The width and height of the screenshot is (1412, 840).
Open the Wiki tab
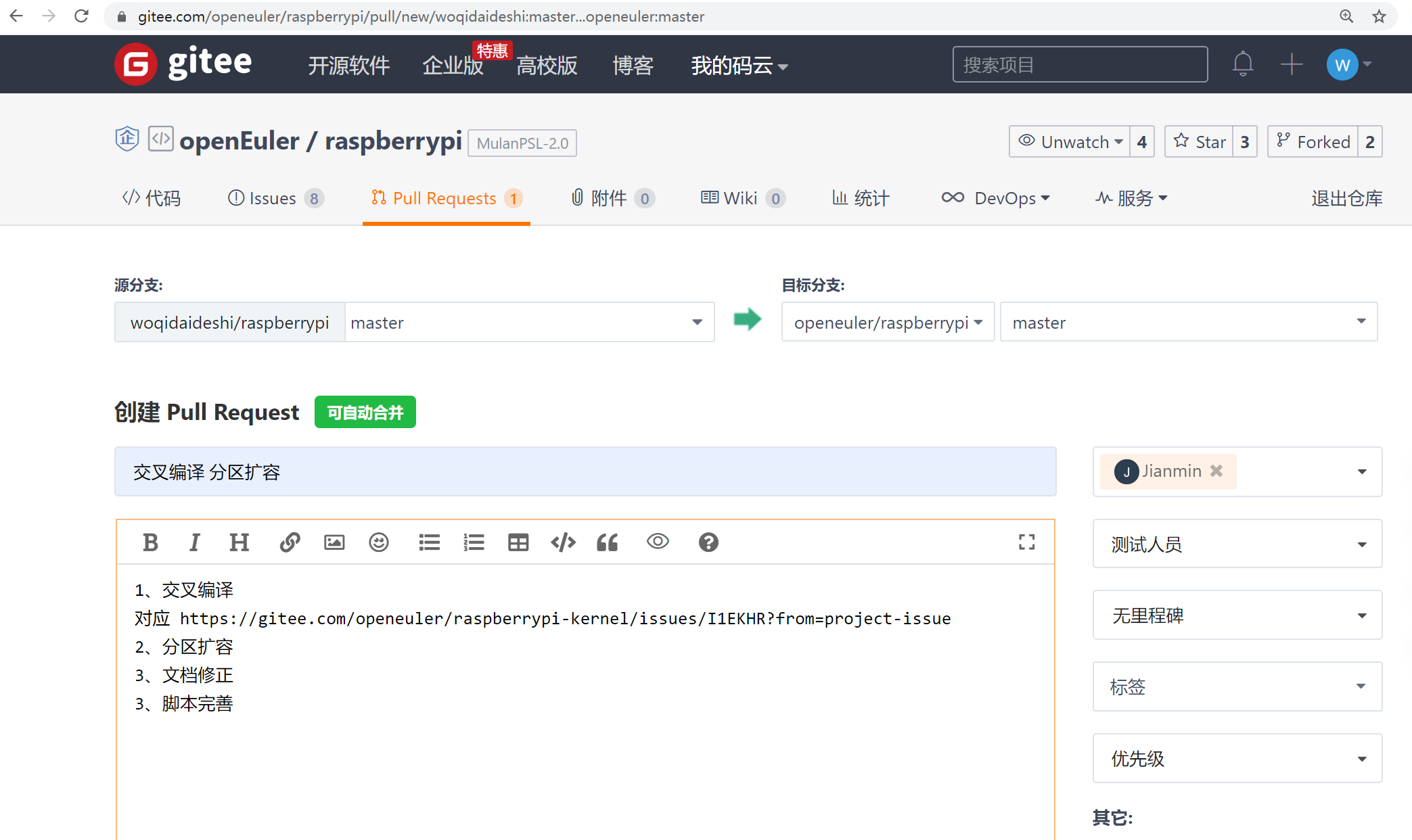tap(742, 198)
